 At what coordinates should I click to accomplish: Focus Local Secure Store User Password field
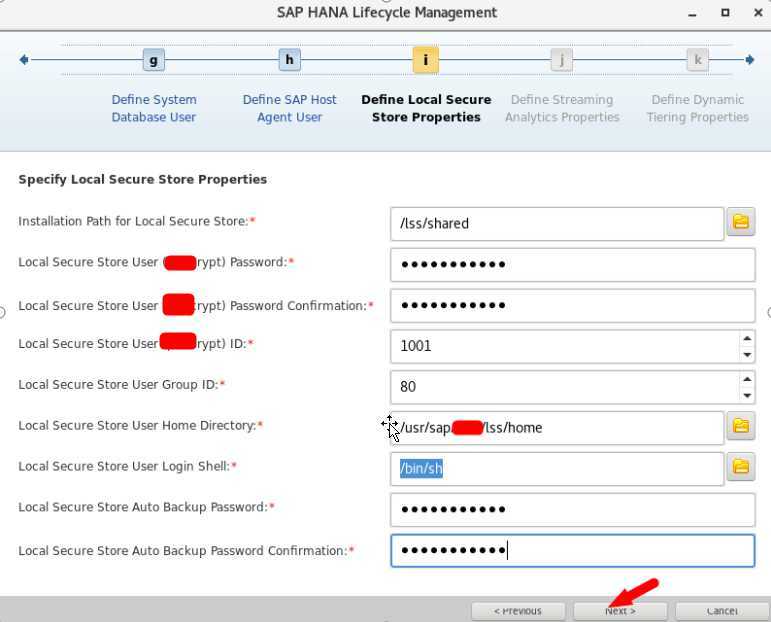point(572,265)
